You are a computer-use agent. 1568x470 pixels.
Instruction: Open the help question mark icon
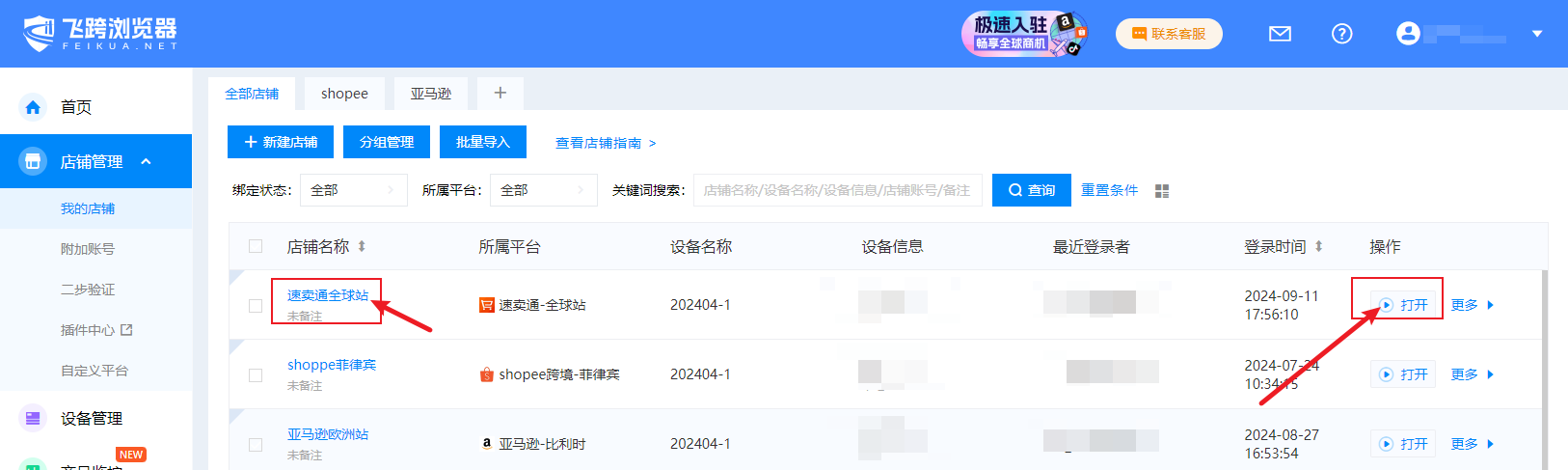coord(1341,34)
